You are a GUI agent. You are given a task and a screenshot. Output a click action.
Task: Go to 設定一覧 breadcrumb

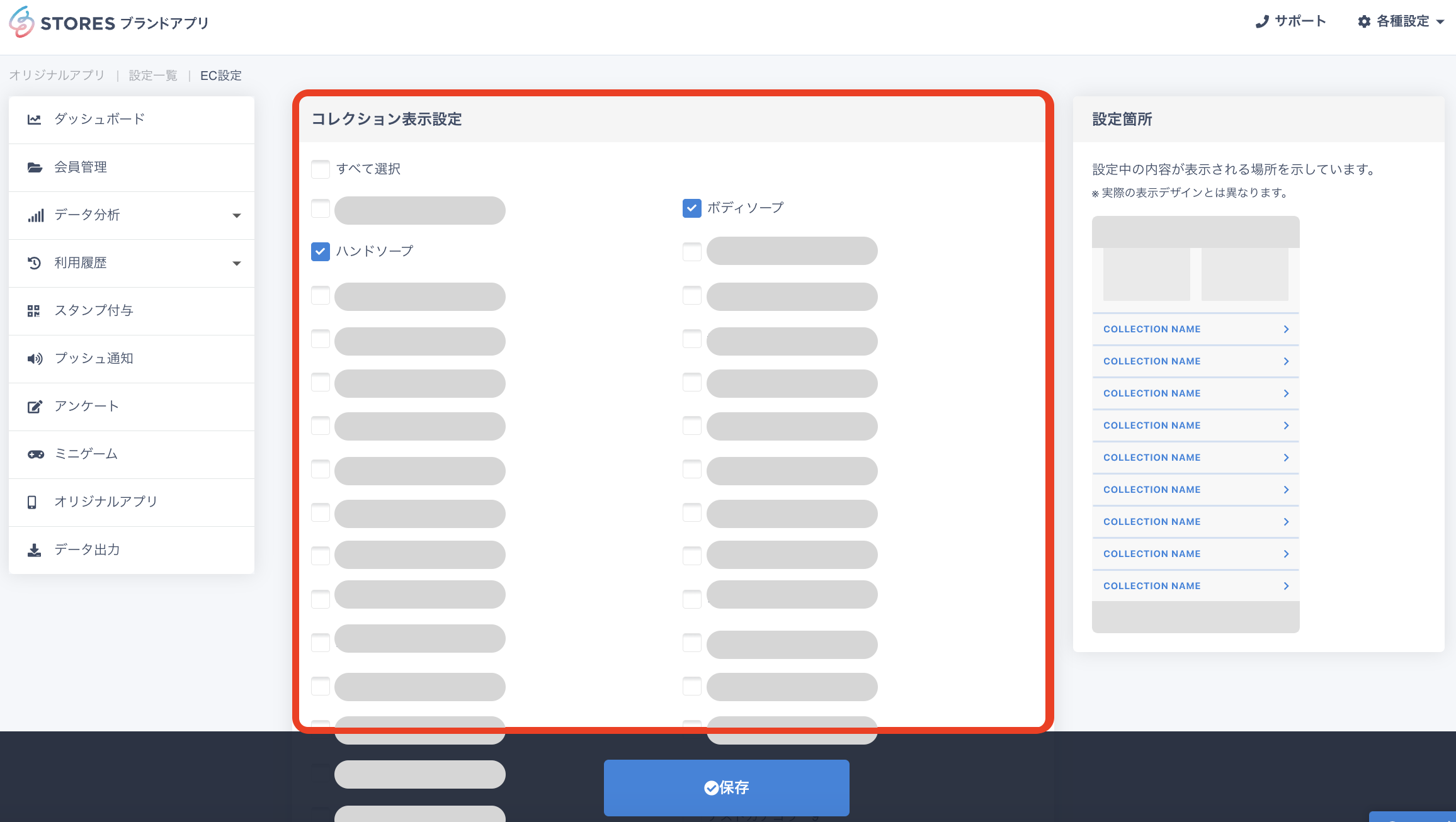(x=153, y=76)
